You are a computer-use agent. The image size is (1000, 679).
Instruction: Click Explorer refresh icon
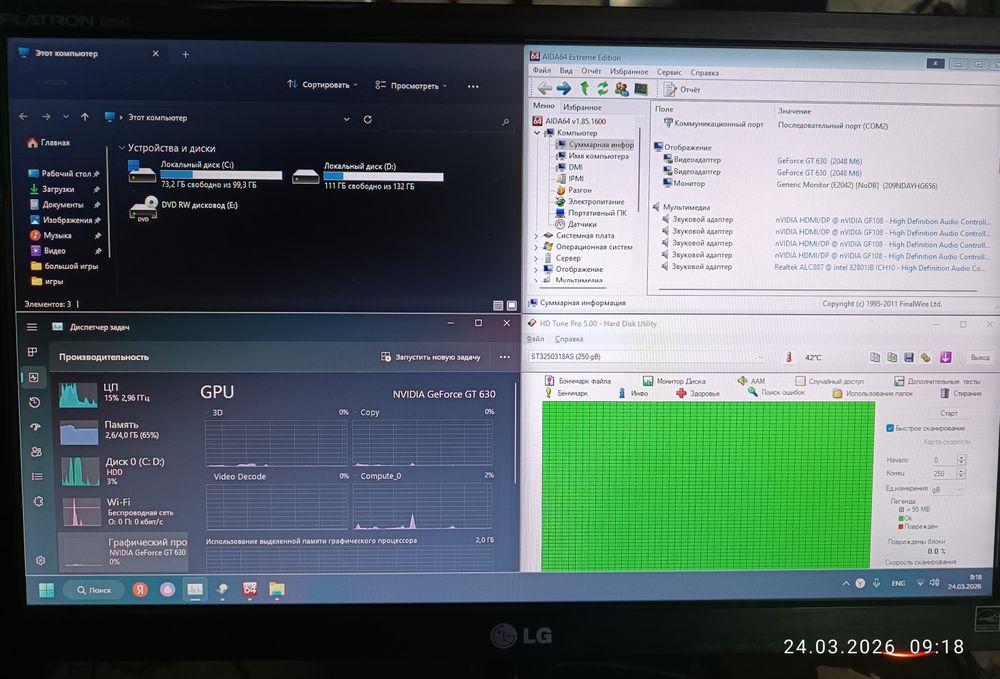[367, 119]
